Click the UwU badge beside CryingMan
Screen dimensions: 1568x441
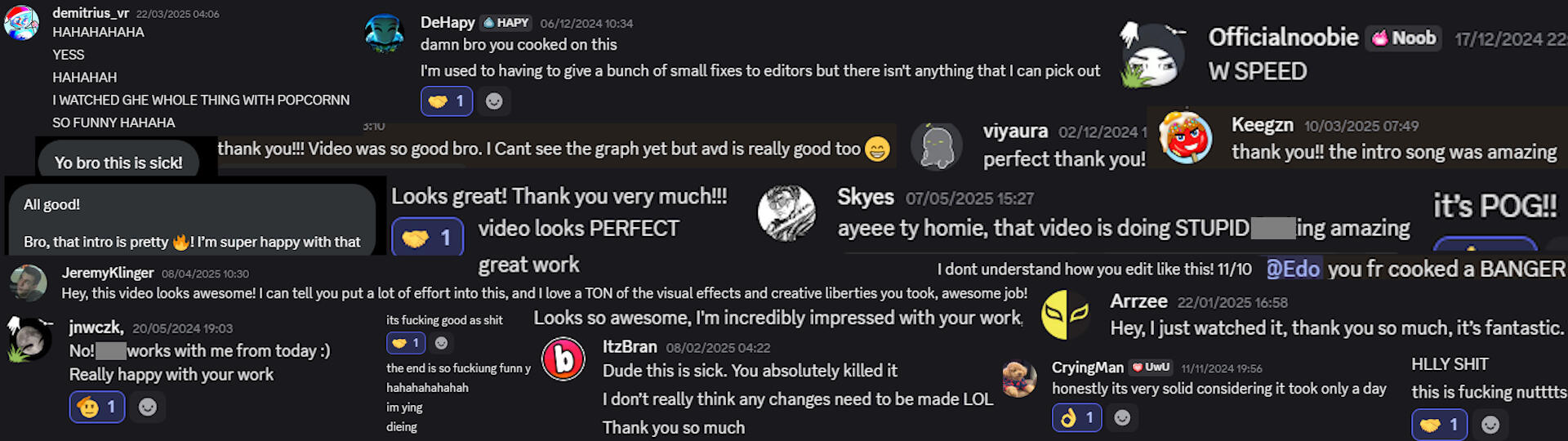(x=1151, y=367)
